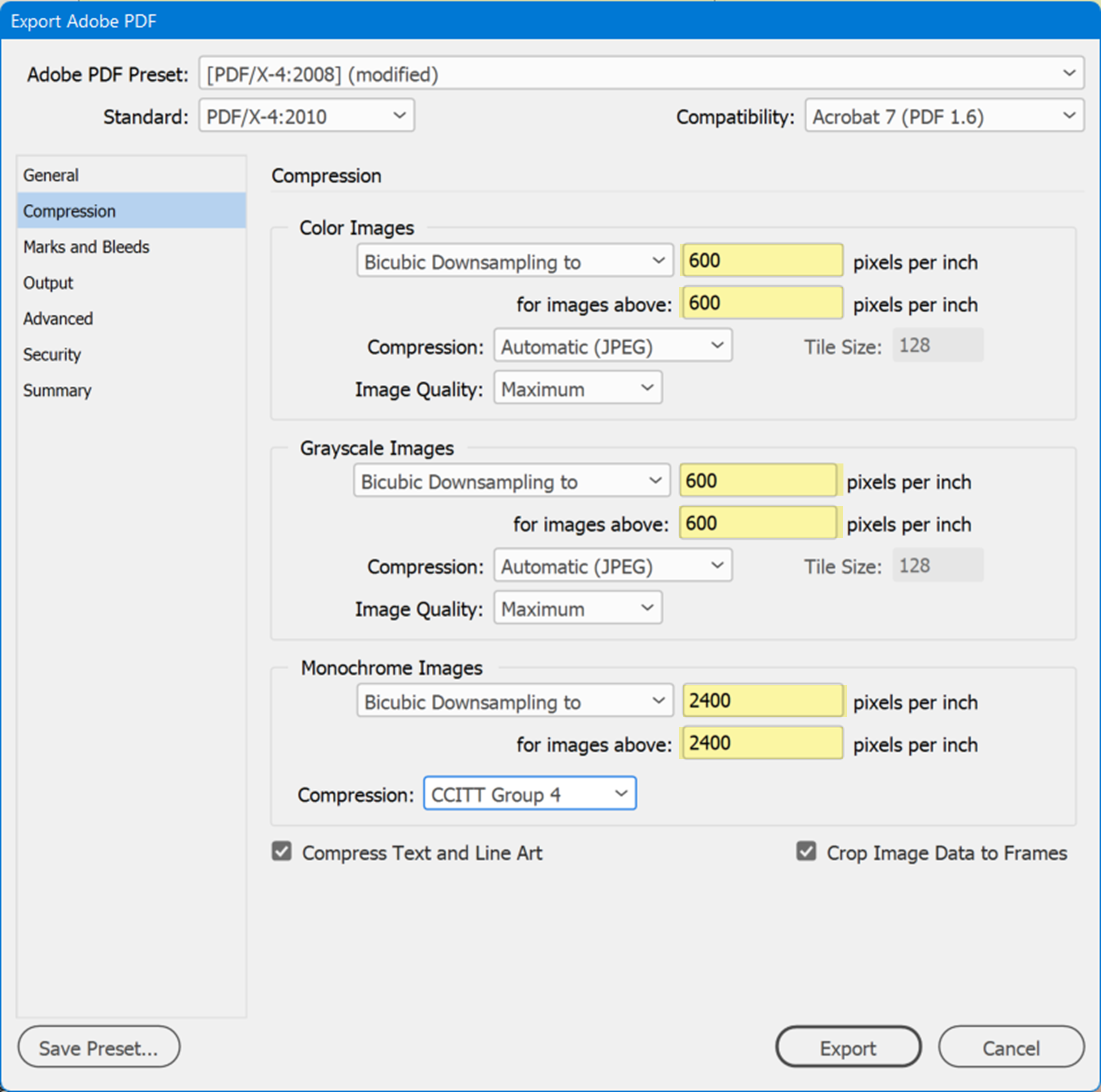This screenshot has width=1101, height=1092.
Task: Click the Save Preset button
Action: coord(98,1047)
